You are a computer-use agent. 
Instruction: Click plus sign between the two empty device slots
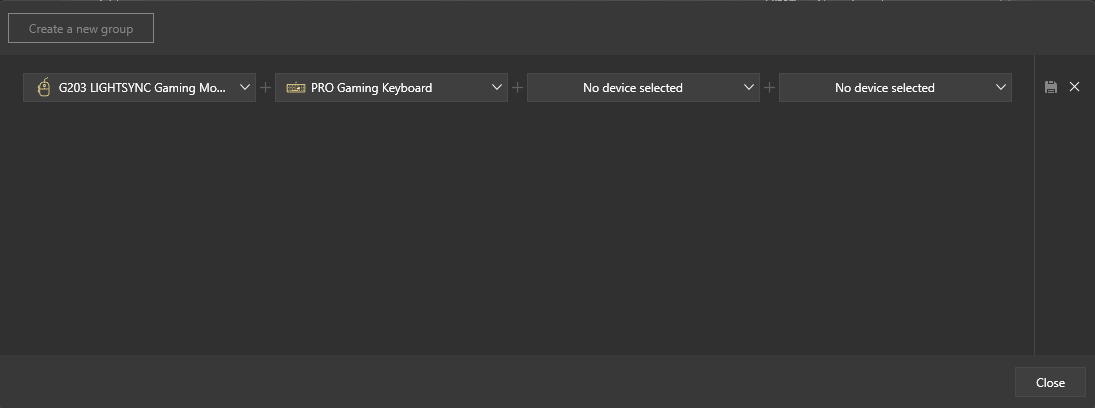pyautogui.click(x=769, y=88)
